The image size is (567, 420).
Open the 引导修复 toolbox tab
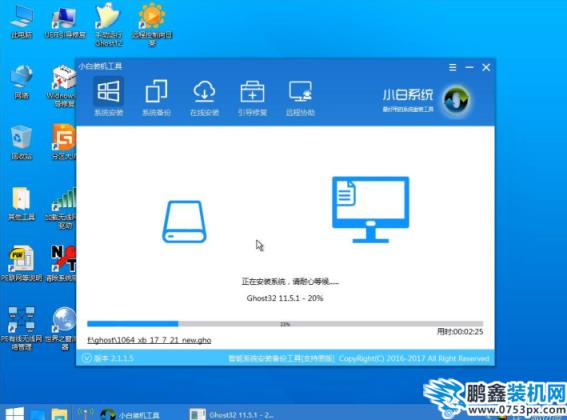(x=252, y=98)
